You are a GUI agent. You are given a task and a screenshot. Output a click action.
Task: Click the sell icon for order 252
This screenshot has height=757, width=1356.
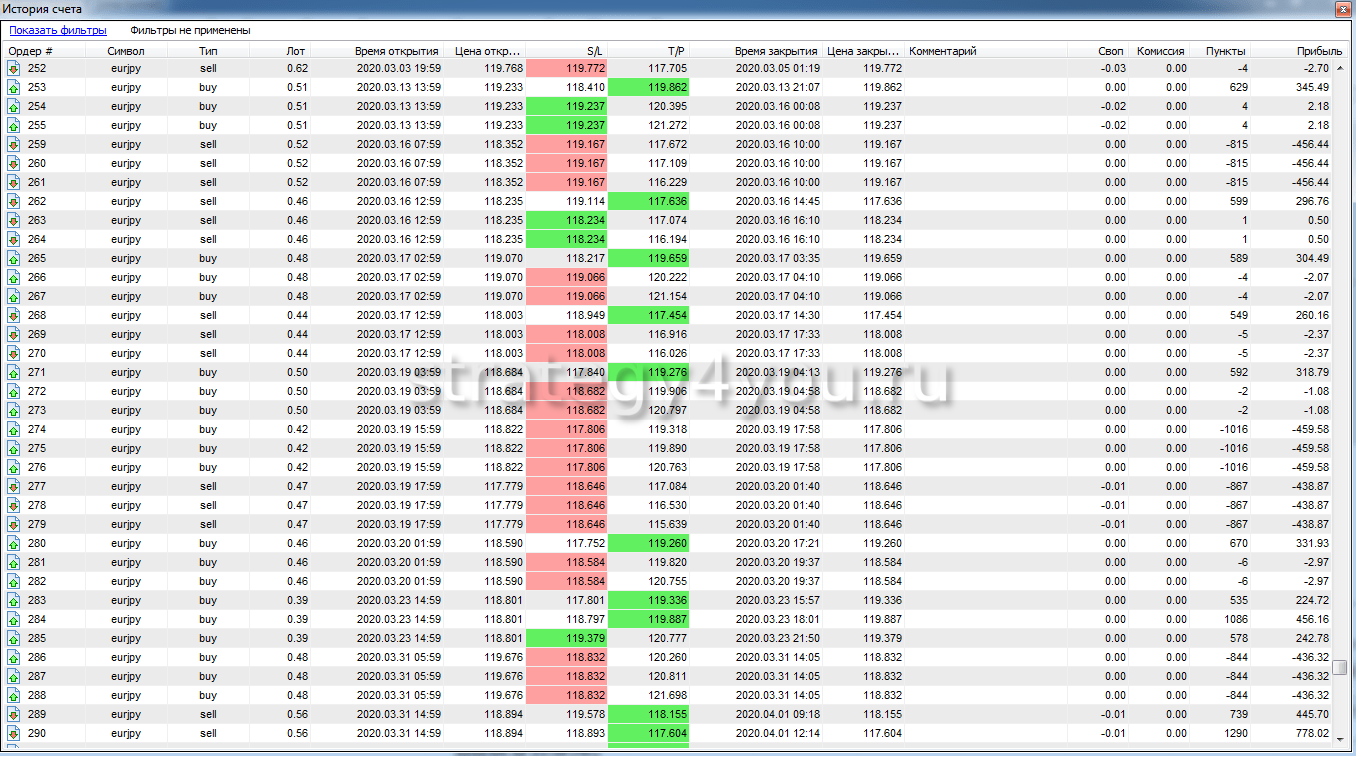14,68
